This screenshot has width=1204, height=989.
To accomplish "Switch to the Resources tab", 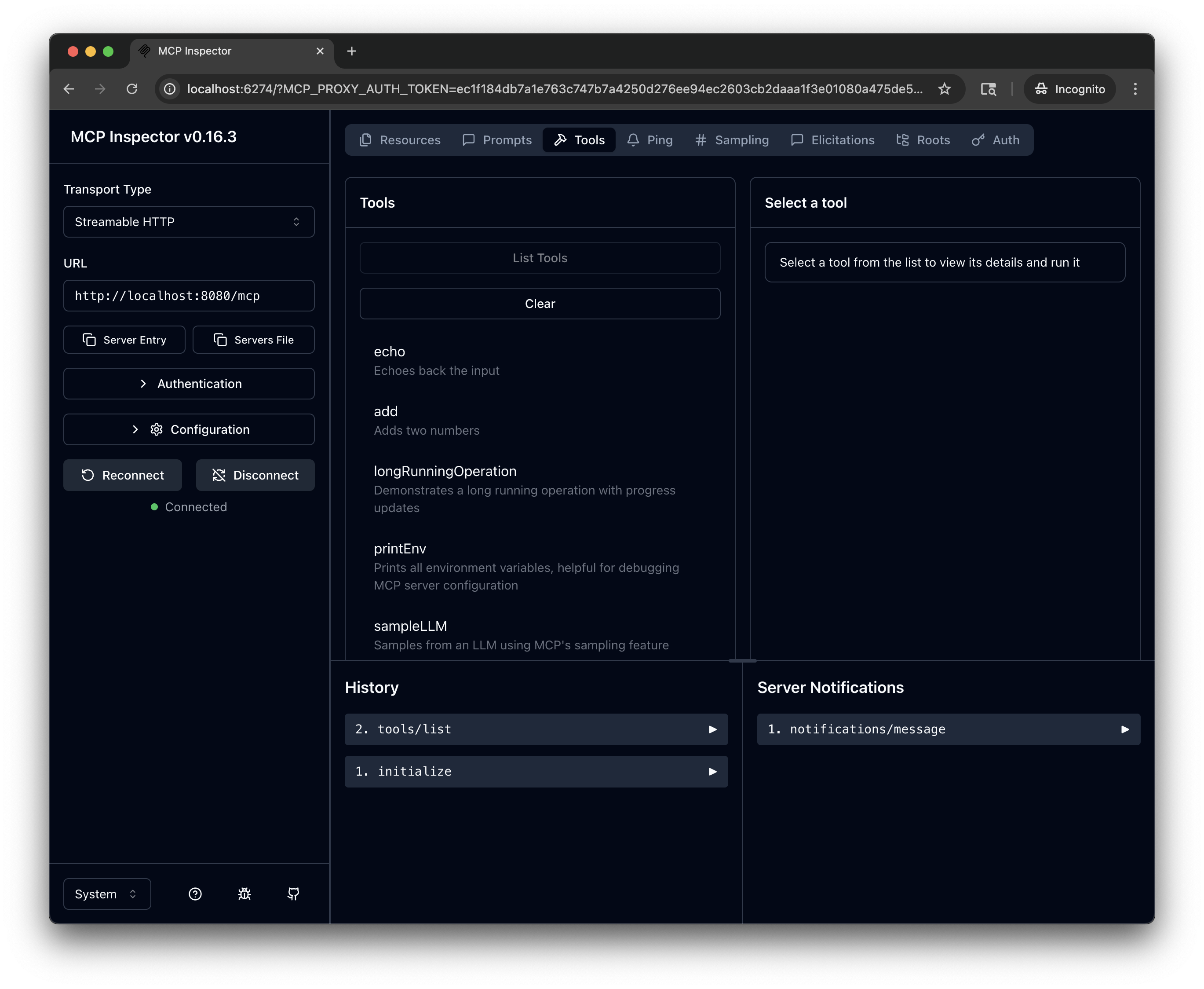I will [400, 140].
